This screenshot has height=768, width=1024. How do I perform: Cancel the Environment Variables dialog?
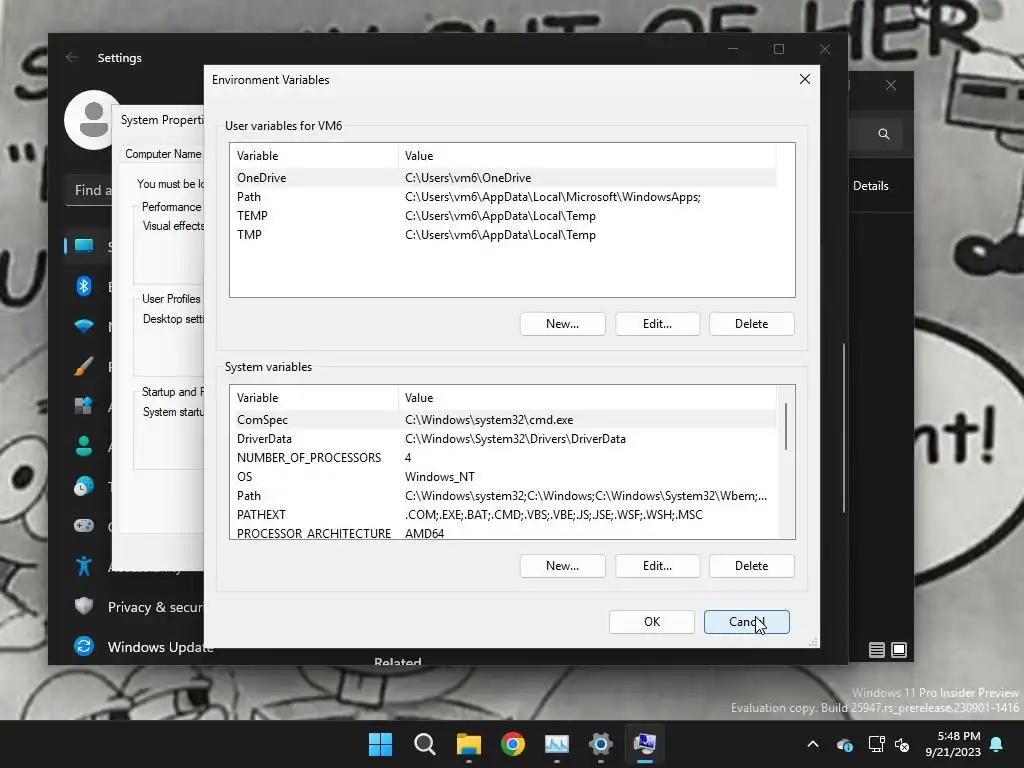point(746,622)
